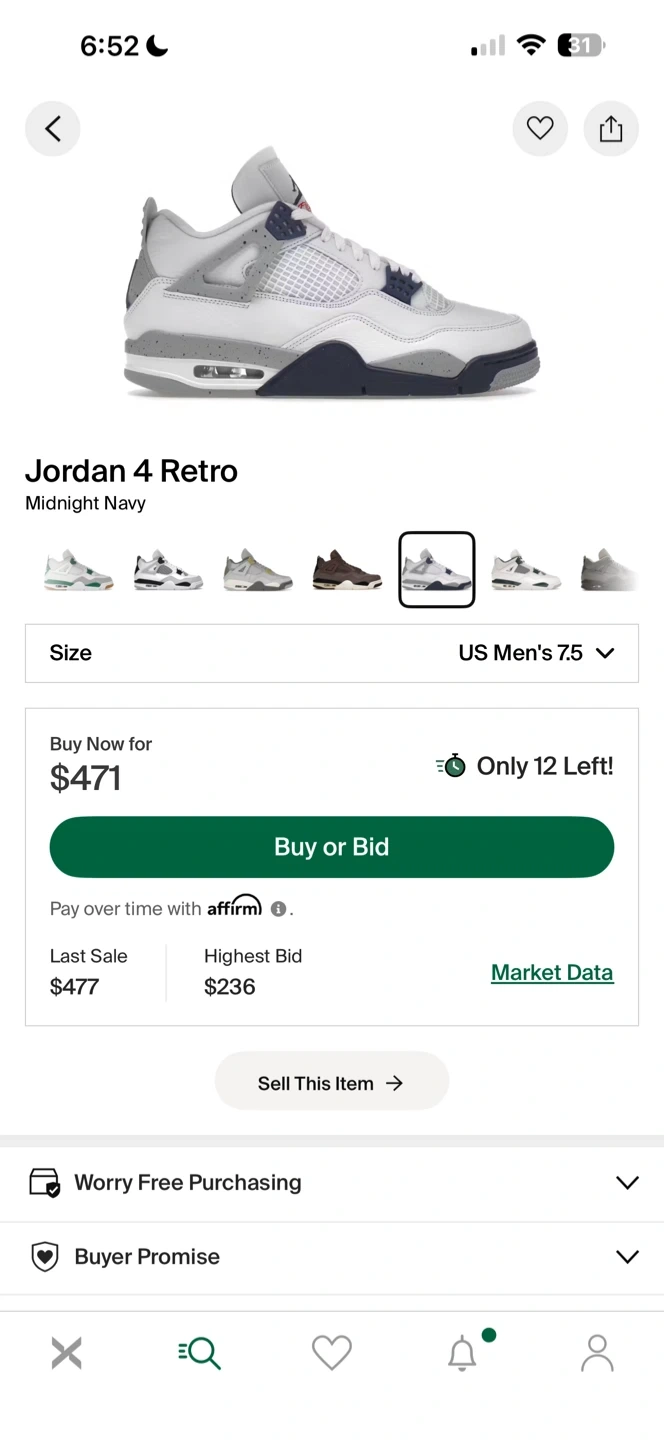Favorite this shoe with the top heart icon
664x1440 pixels.
tap(540, 129)
